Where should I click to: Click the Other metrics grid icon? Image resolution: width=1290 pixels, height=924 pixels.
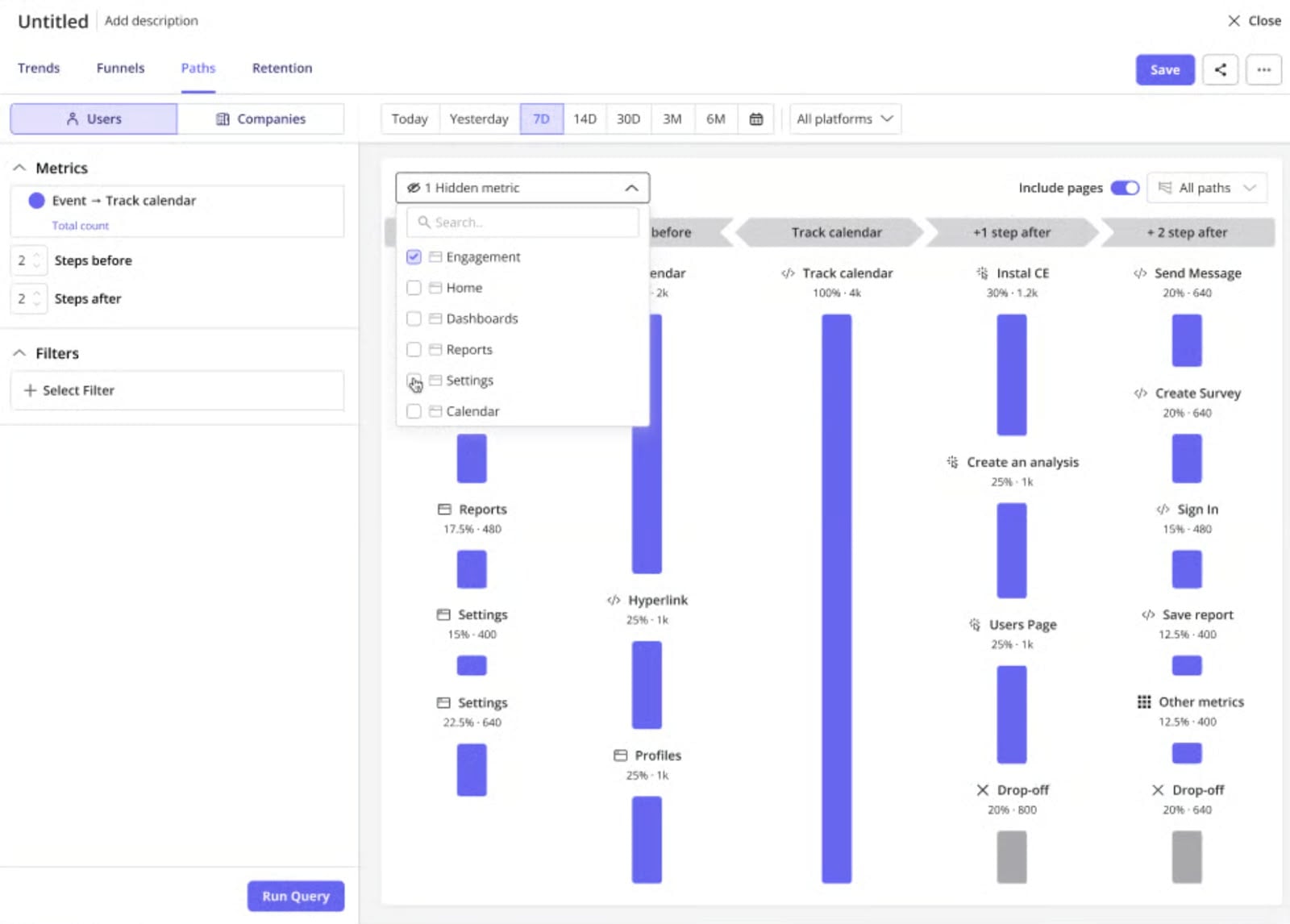(1144, 702)
